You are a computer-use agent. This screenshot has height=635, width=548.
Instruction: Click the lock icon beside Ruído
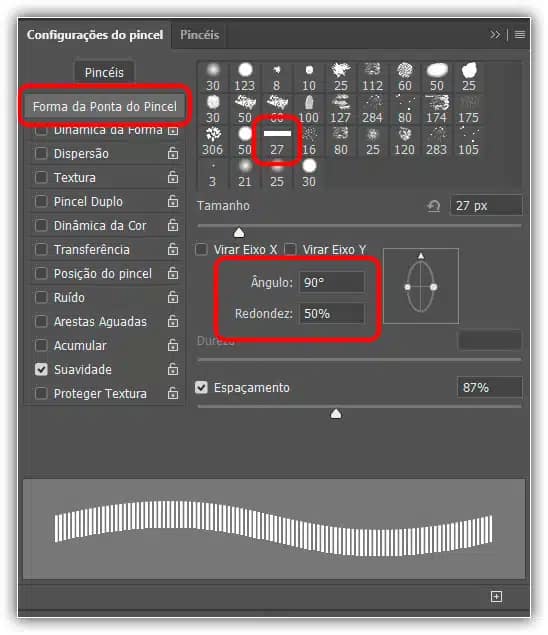coord(173,297)
